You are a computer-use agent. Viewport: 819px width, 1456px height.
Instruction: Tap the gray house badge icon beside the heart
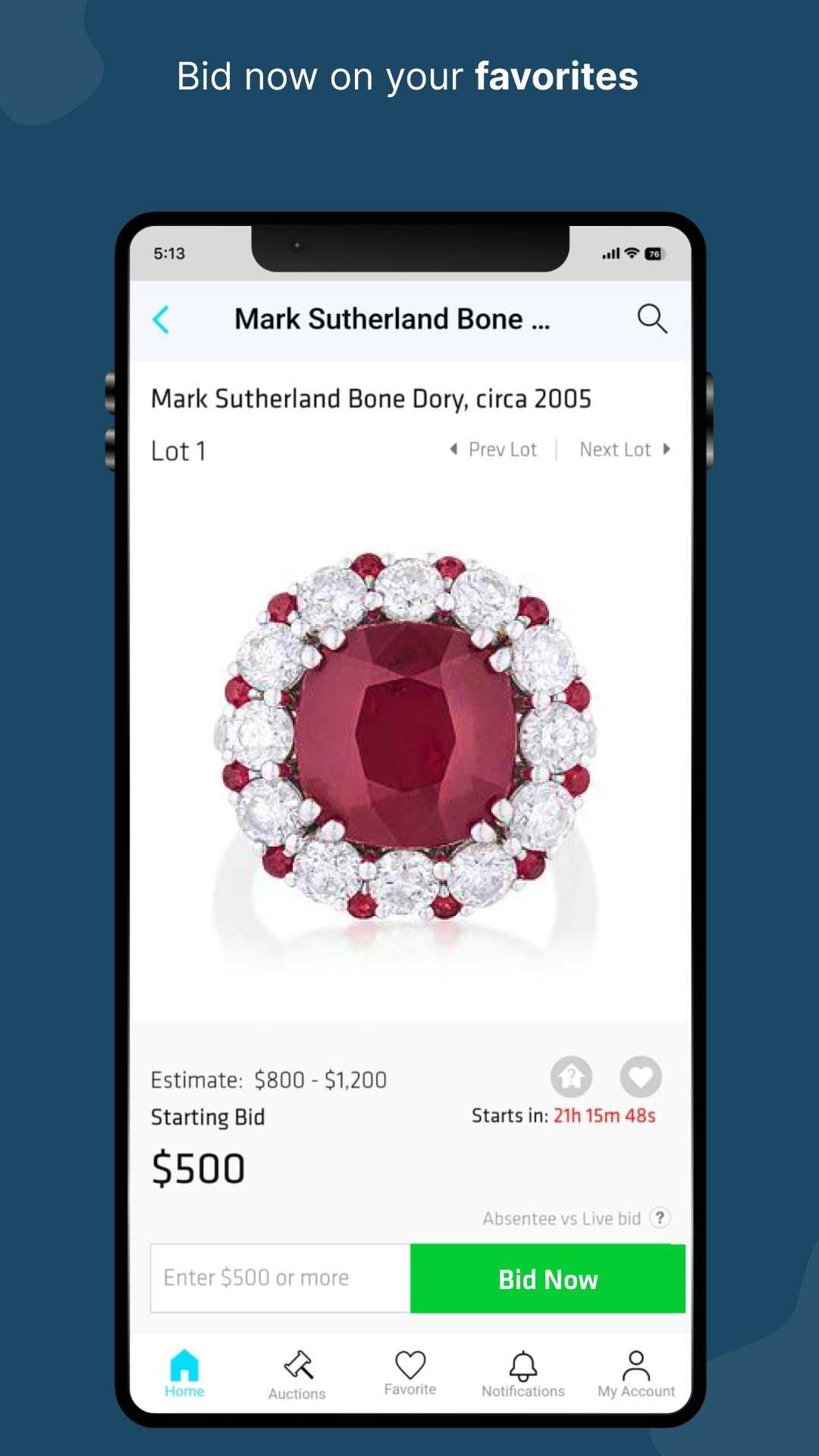(571, 1077)
